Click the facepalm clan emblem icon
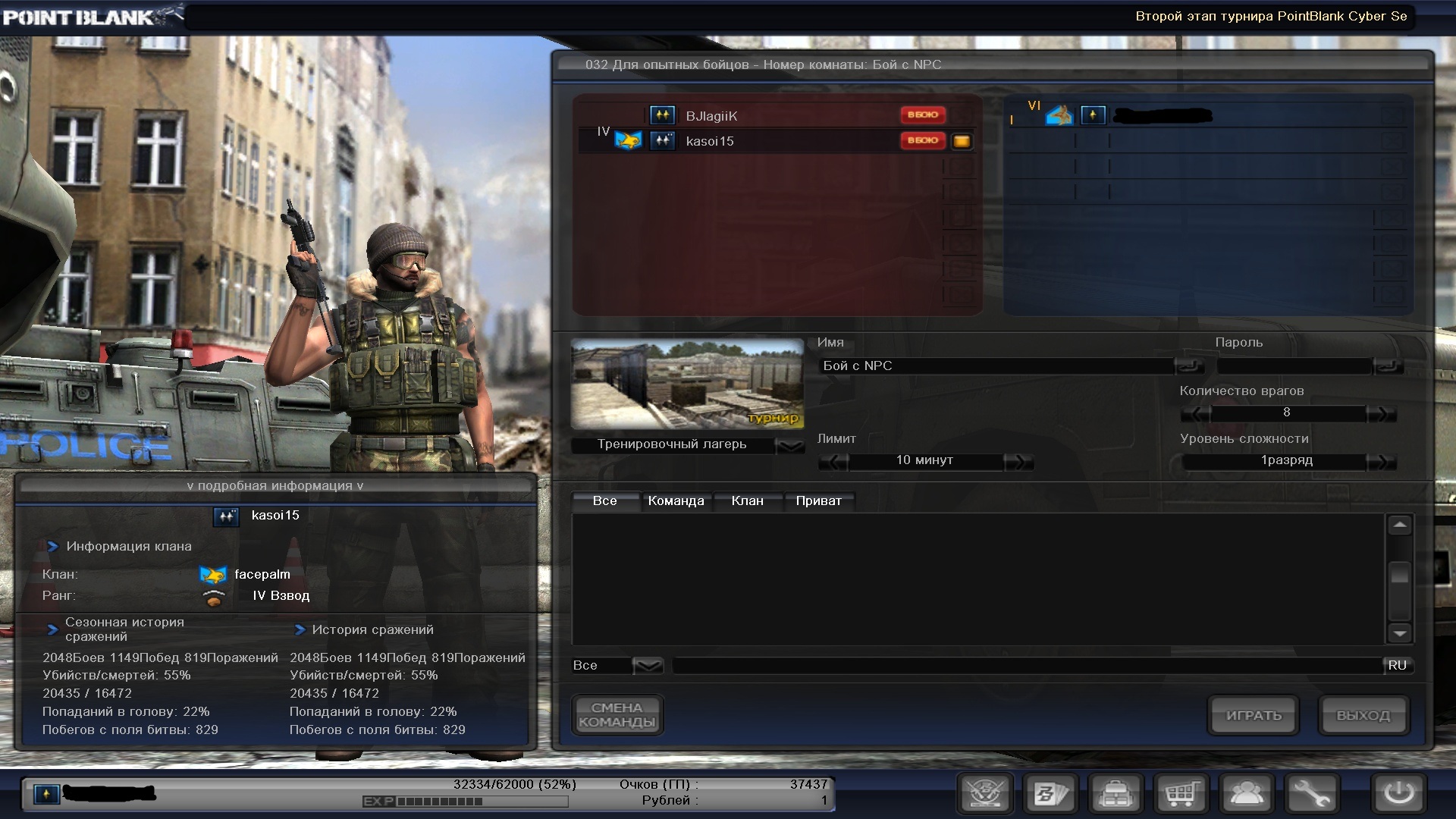 point(213,575)
